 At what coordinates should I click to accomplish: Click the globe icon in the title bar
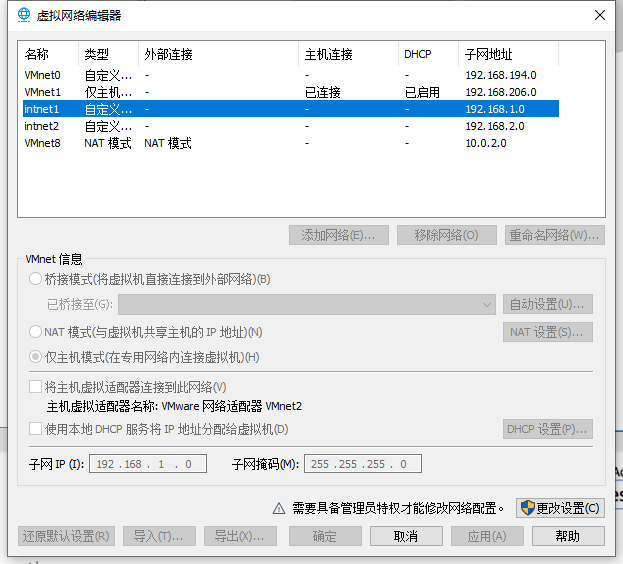coord(24,15)
